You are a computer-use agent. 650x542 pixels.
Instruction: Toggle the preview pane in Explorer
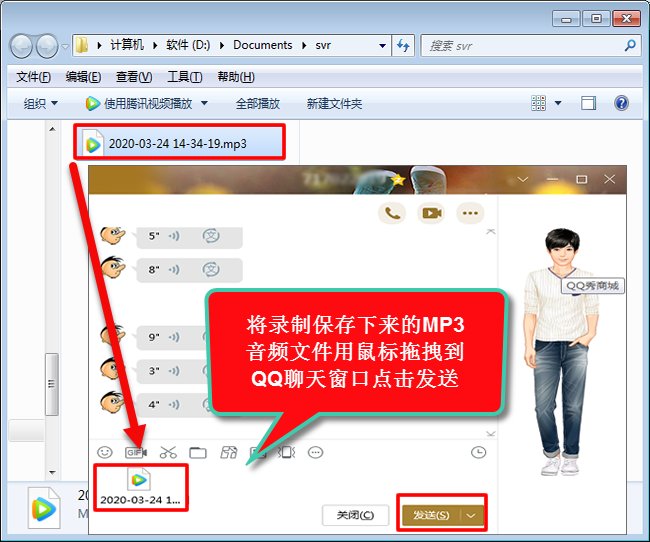pyautogui.click(x=588, y=103)
